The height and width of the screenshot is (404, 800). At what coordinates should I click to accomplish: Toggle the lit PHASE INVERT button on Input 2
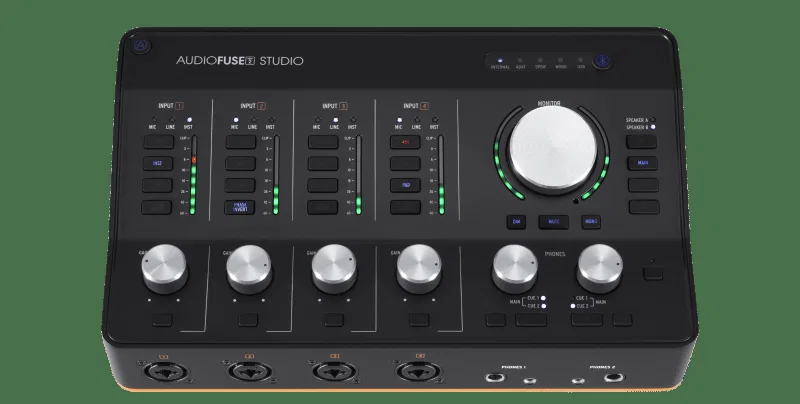coord(240,207)
